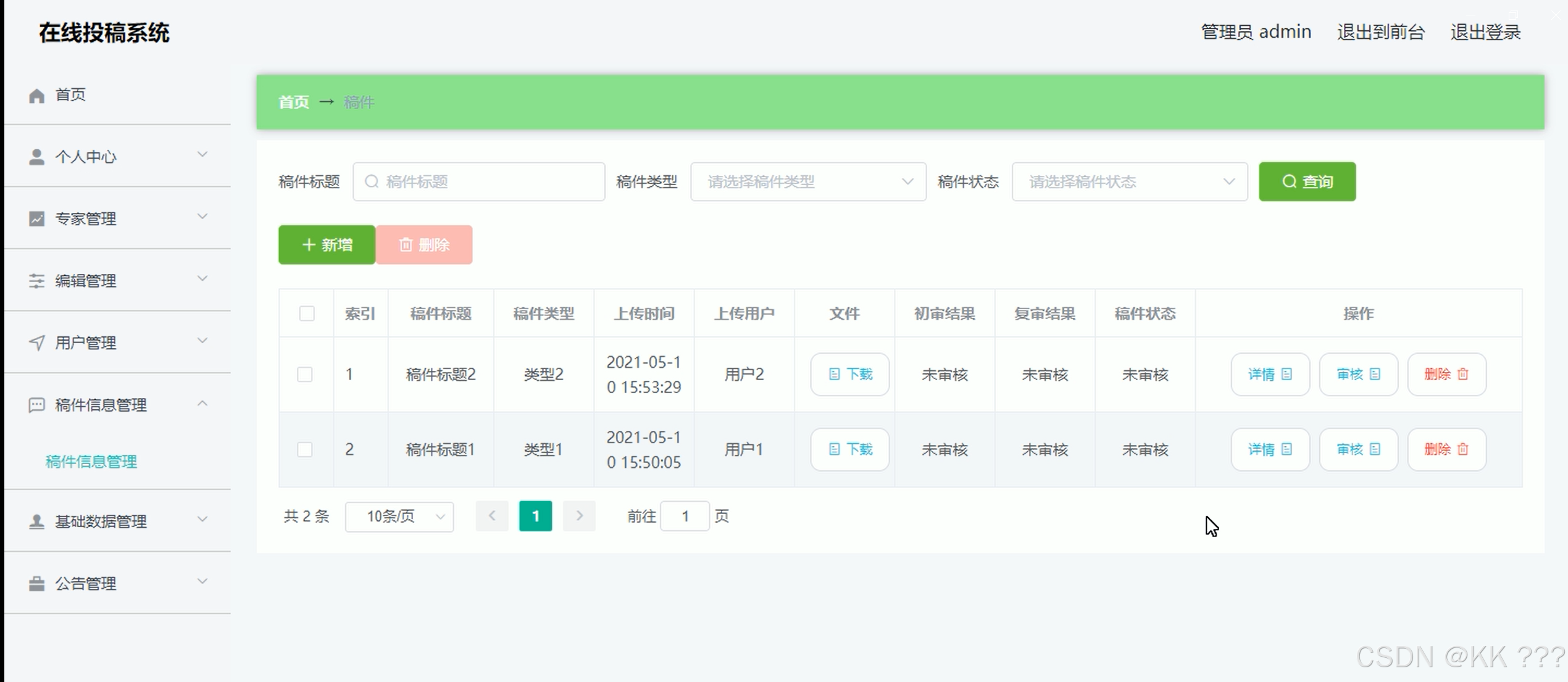
Task: Click the 新增 add button
Action: [327, 244]
